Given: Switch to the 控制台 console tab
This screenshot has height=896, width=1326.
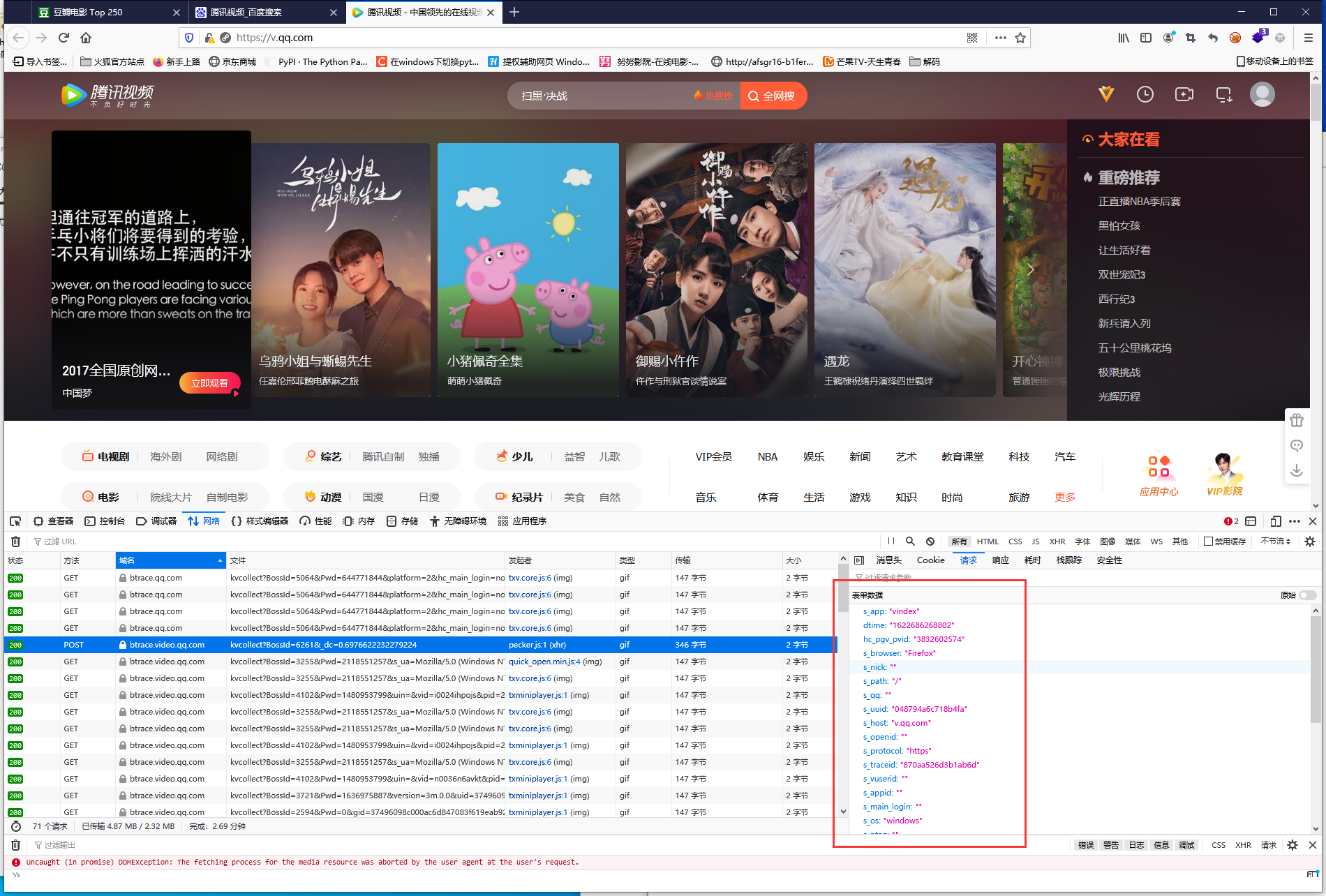Looking at the screenshot, I should (105, 521).
